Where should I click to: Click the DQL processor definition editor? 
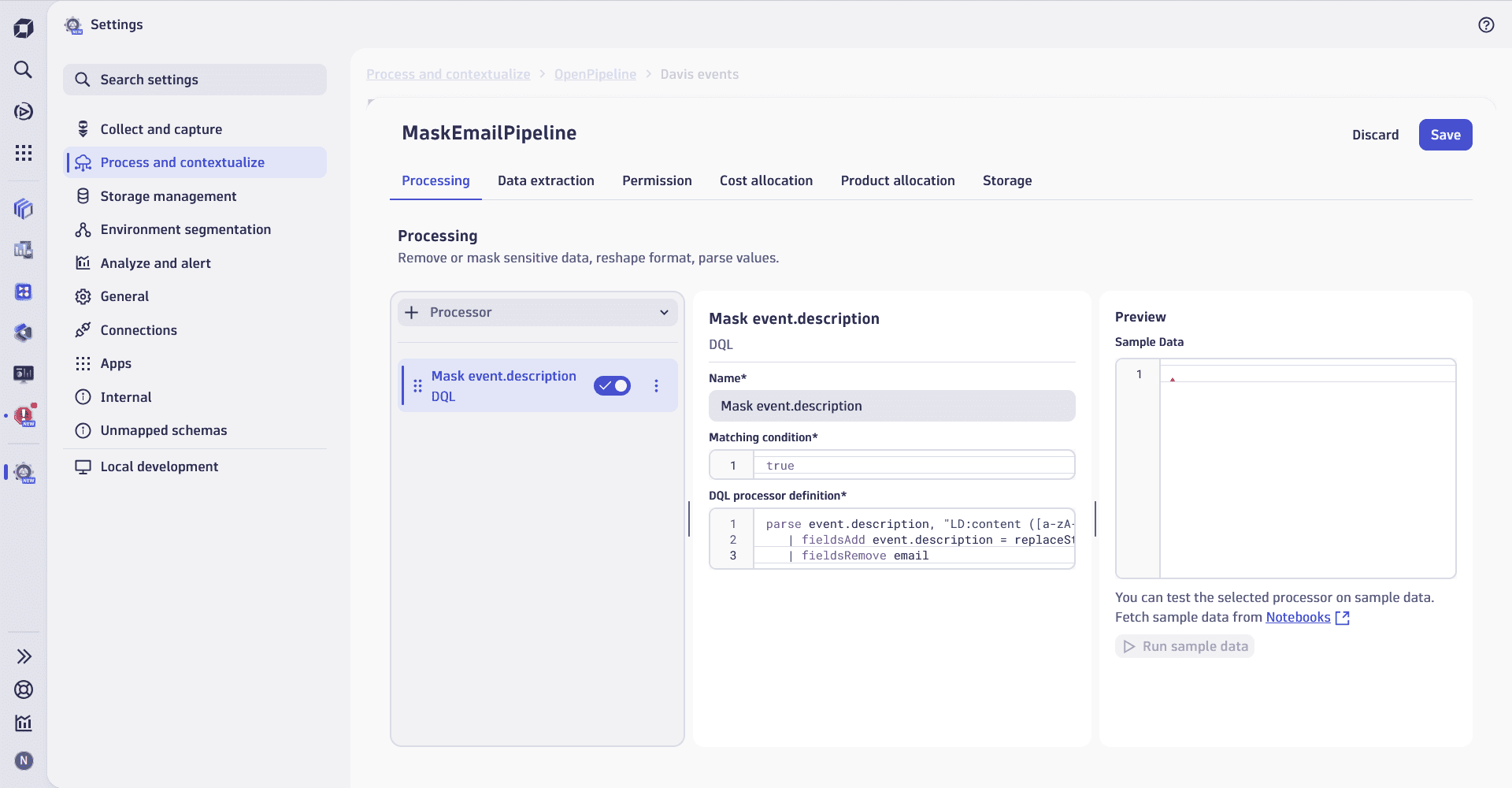[891, 539]
